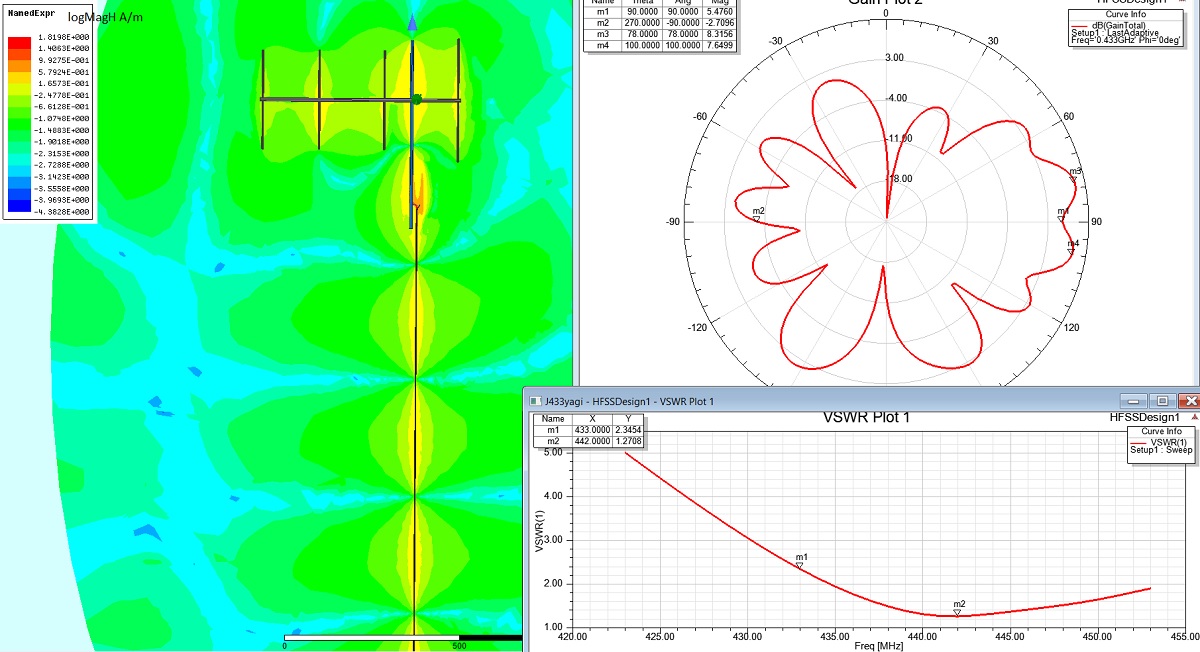1200x652 pixels.
Task: Click the blue Z-axis arrow above the antenna
Action: pos(412,23)
